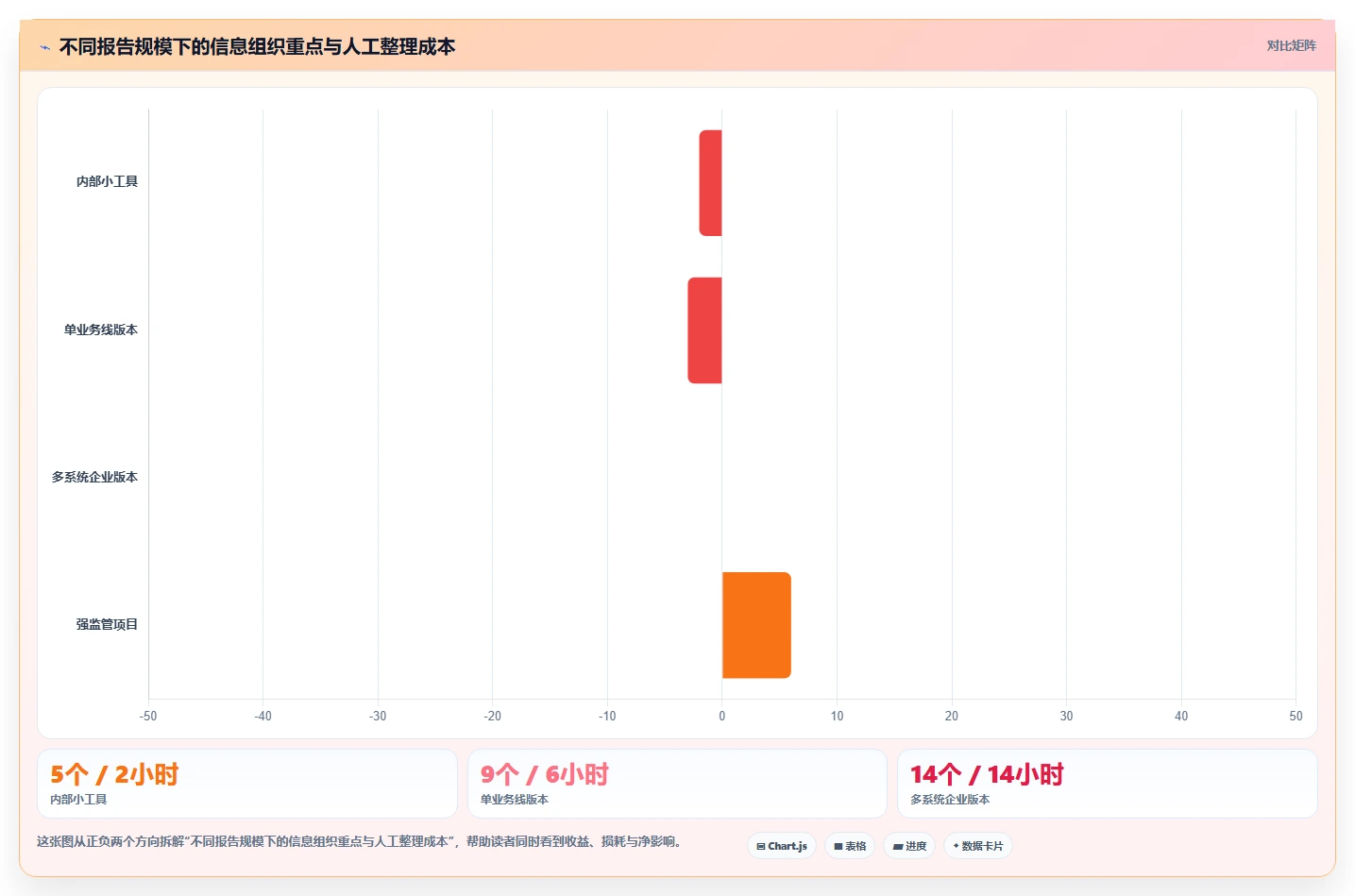Click the orange bar for 强监管项目
Screen dimensions: 1355x896
click(x=756, y=625)
